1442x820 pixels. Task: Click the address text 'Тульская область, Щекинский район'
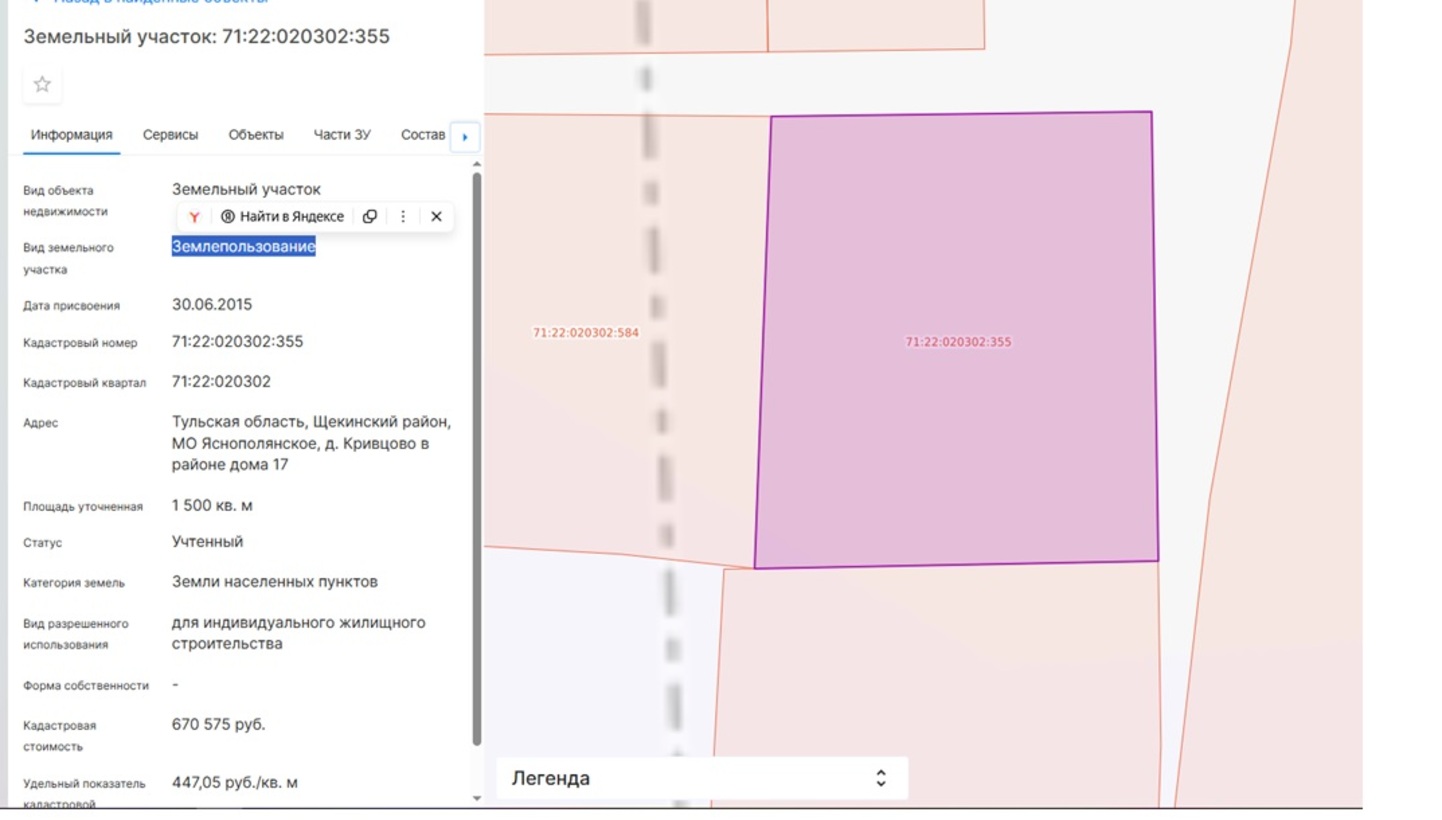311,422
